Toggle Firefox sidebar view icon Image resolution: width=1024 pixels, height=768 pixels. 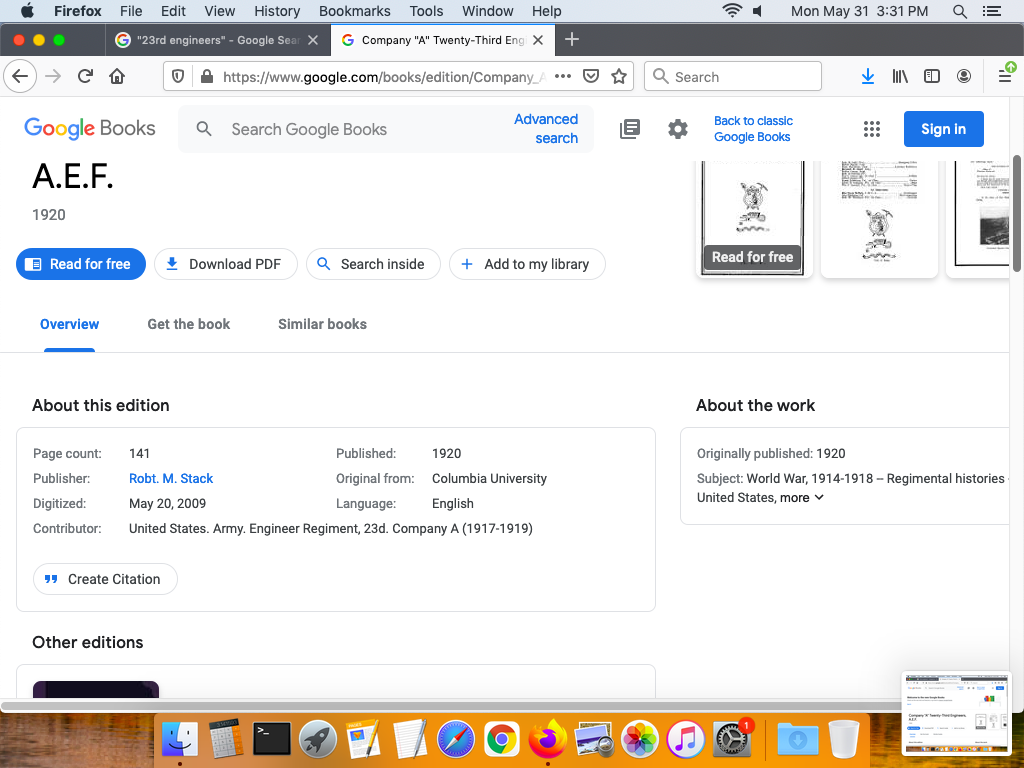coord(932,77)
